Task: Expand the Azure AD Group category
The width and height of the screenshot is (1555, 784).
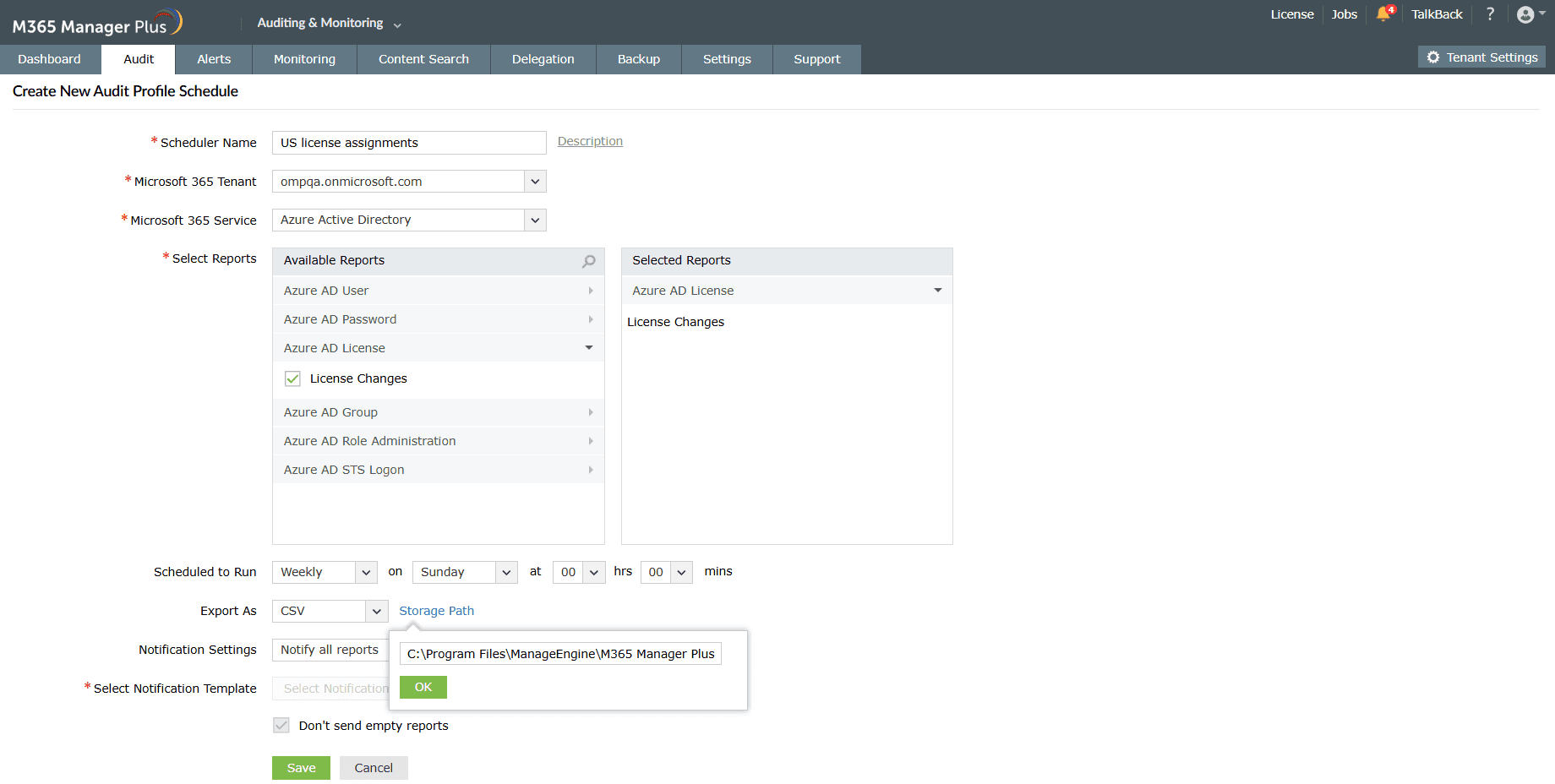Action: click(439, 412)
